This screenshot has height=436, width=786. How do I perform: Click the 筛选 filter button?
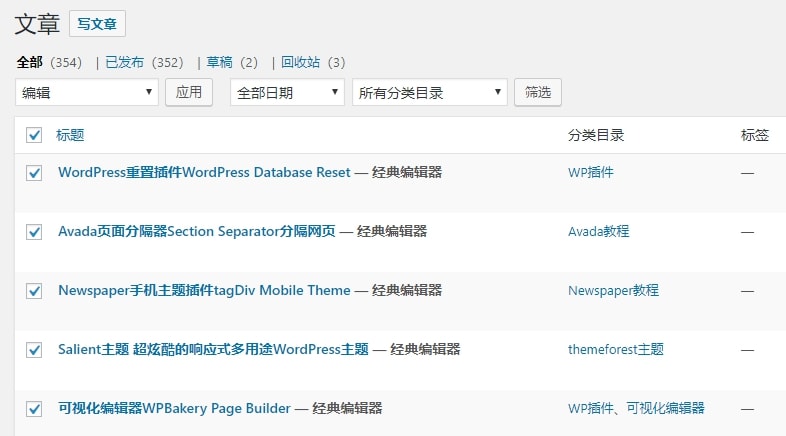click(x=538, y=93)
